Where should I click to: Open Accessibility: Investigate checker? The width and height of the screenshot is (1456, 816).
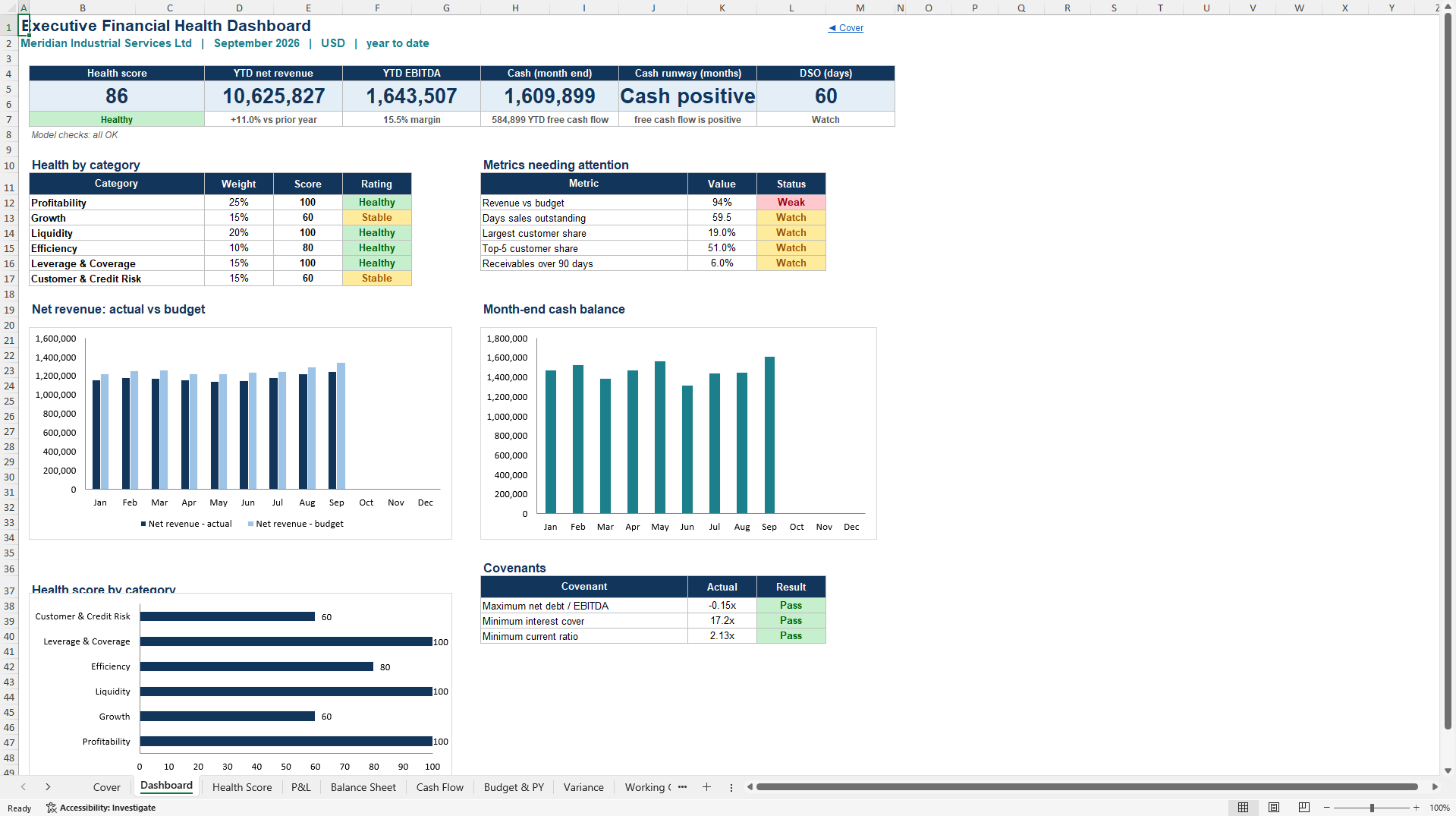[101, 808]
